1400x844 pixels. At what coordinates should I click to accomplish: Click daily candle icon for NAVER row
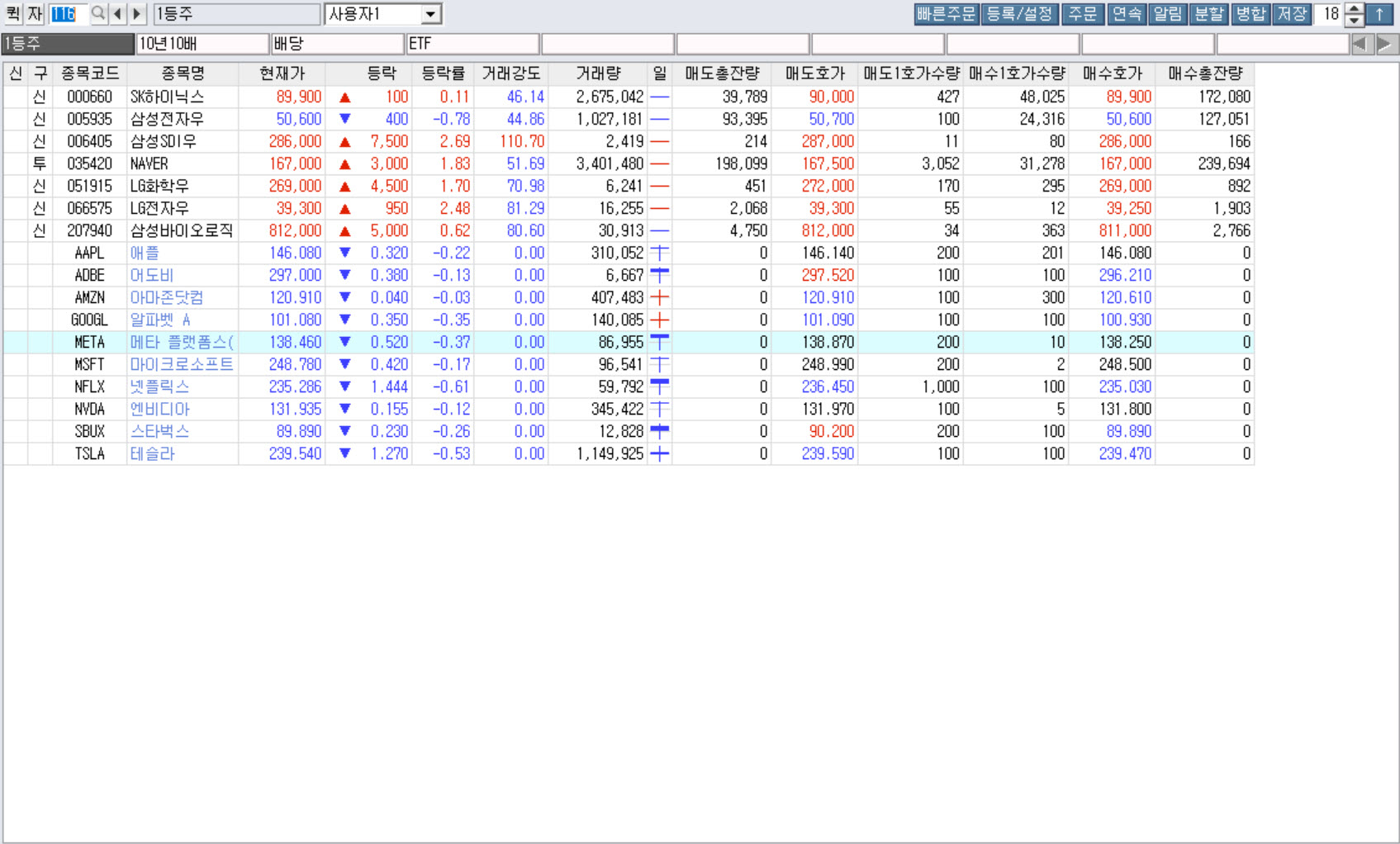click(660, 164)
